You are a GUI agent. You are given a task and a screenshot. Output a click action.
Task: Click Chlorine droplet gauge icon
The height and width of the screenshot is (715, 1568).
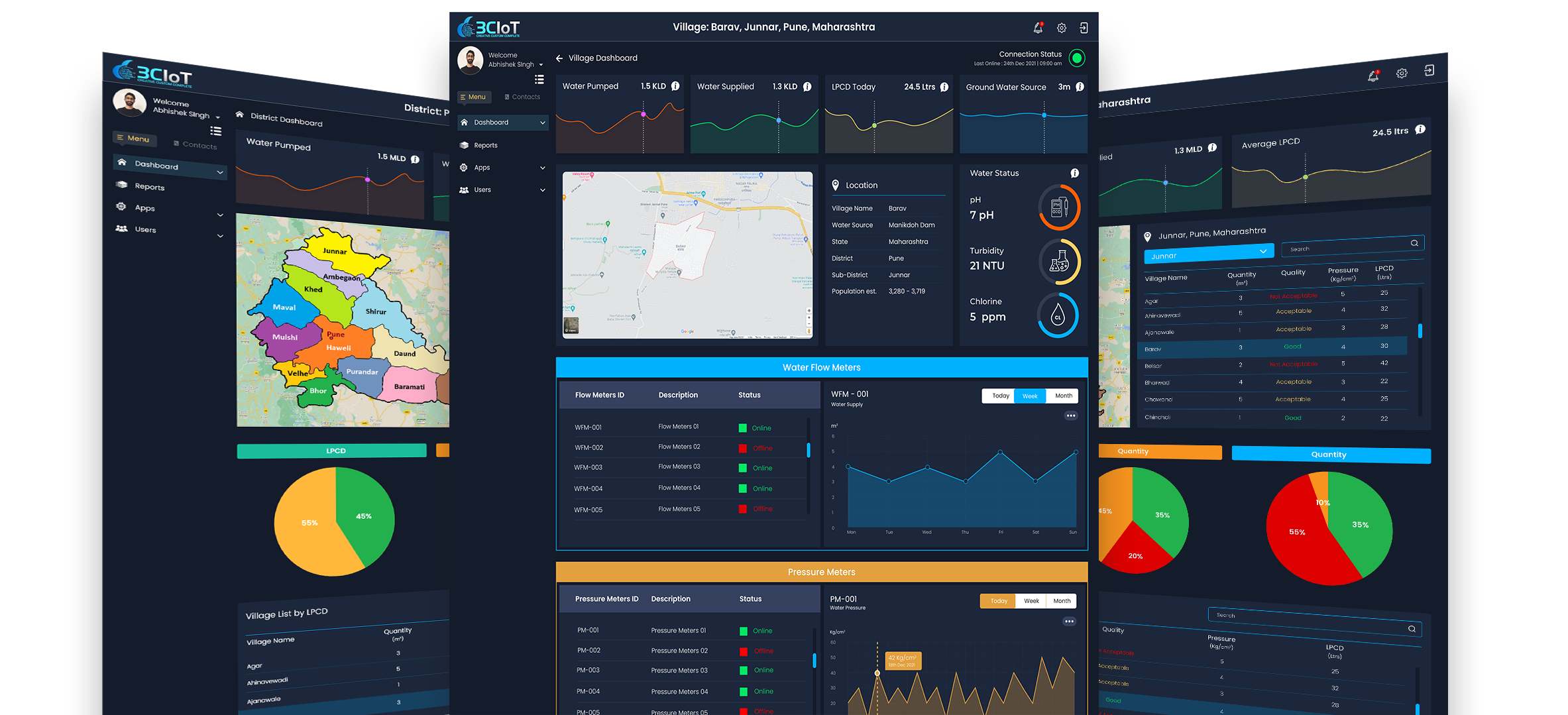(x=1058, y=315)
